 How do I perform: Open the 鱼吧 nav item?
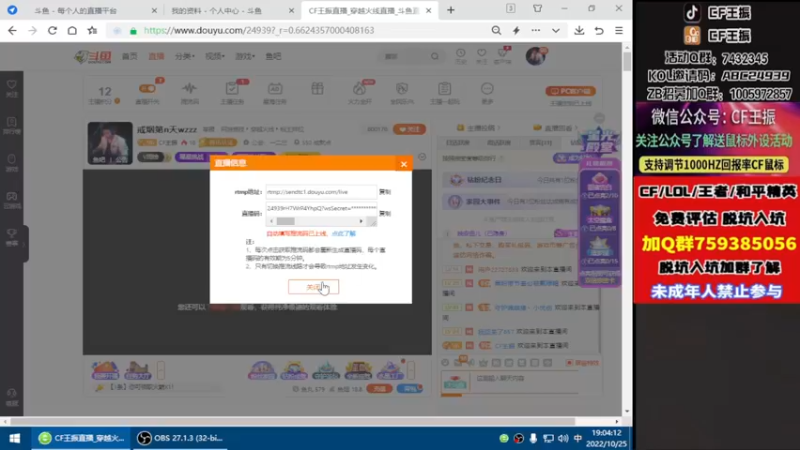coord(273,56)
